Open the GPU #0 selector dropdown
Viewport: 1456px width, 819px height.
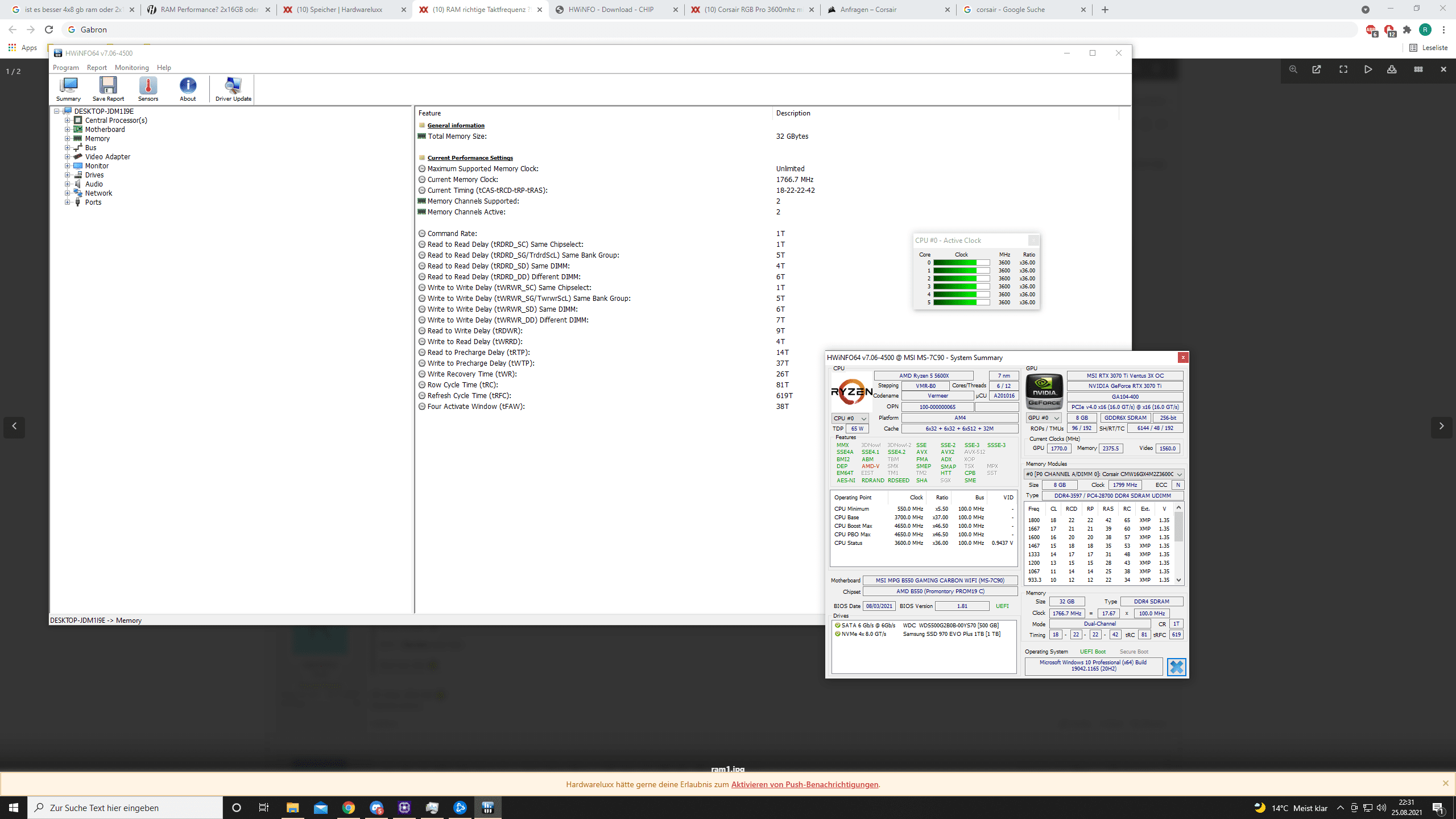[x=1044, y=418]
